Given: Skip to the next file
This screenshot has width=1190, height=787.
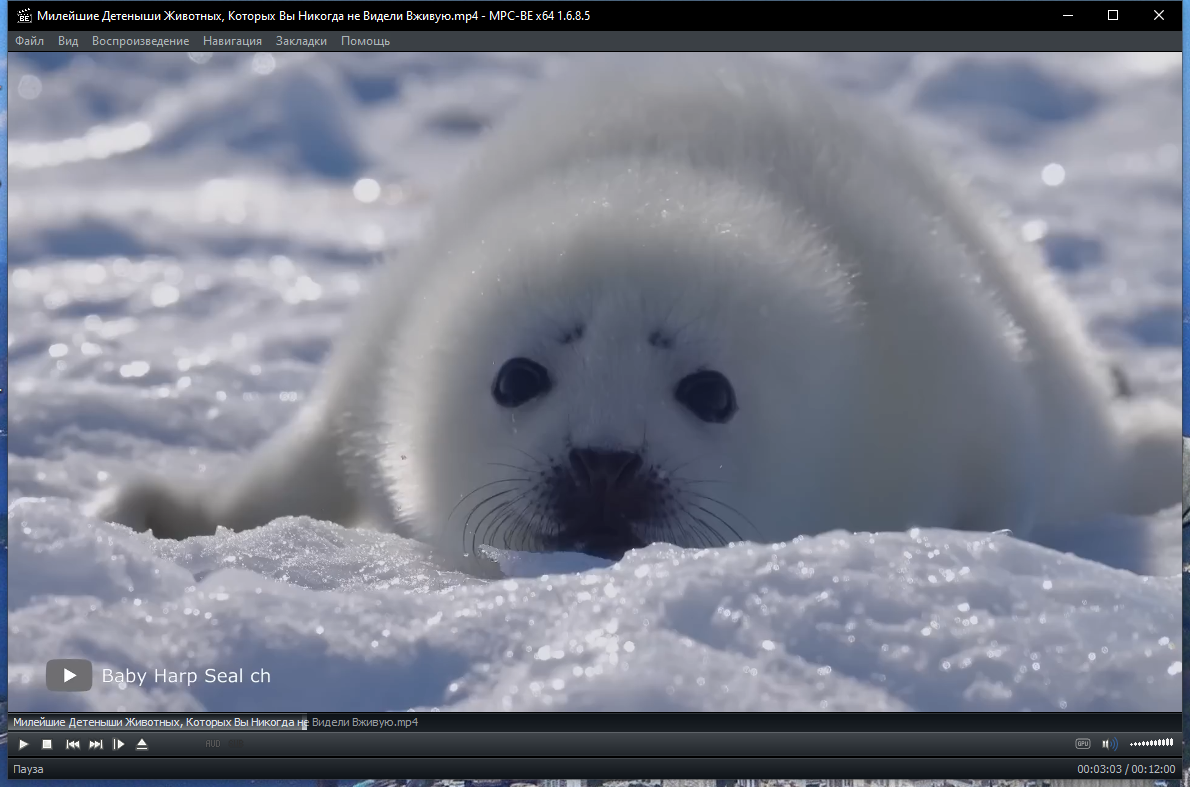Looking at the screenshot, I should [x=96, y=744].
